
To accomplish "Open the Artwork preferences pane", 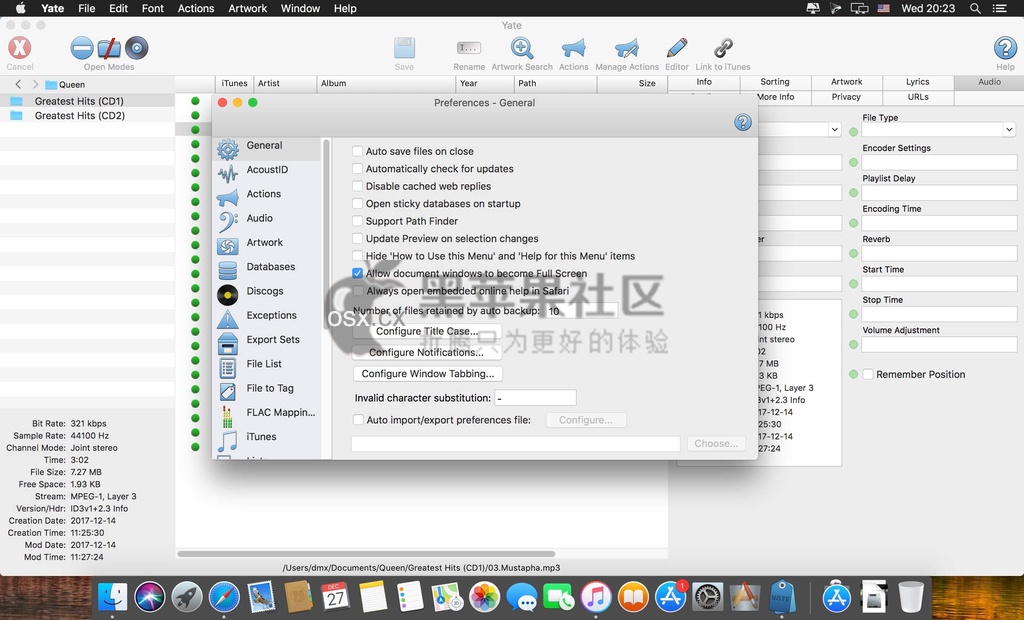I will click(268, 244).
